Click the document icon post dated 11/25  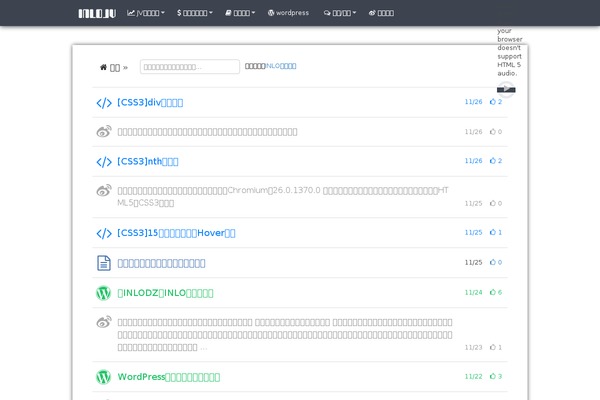[x=104, y=263]
